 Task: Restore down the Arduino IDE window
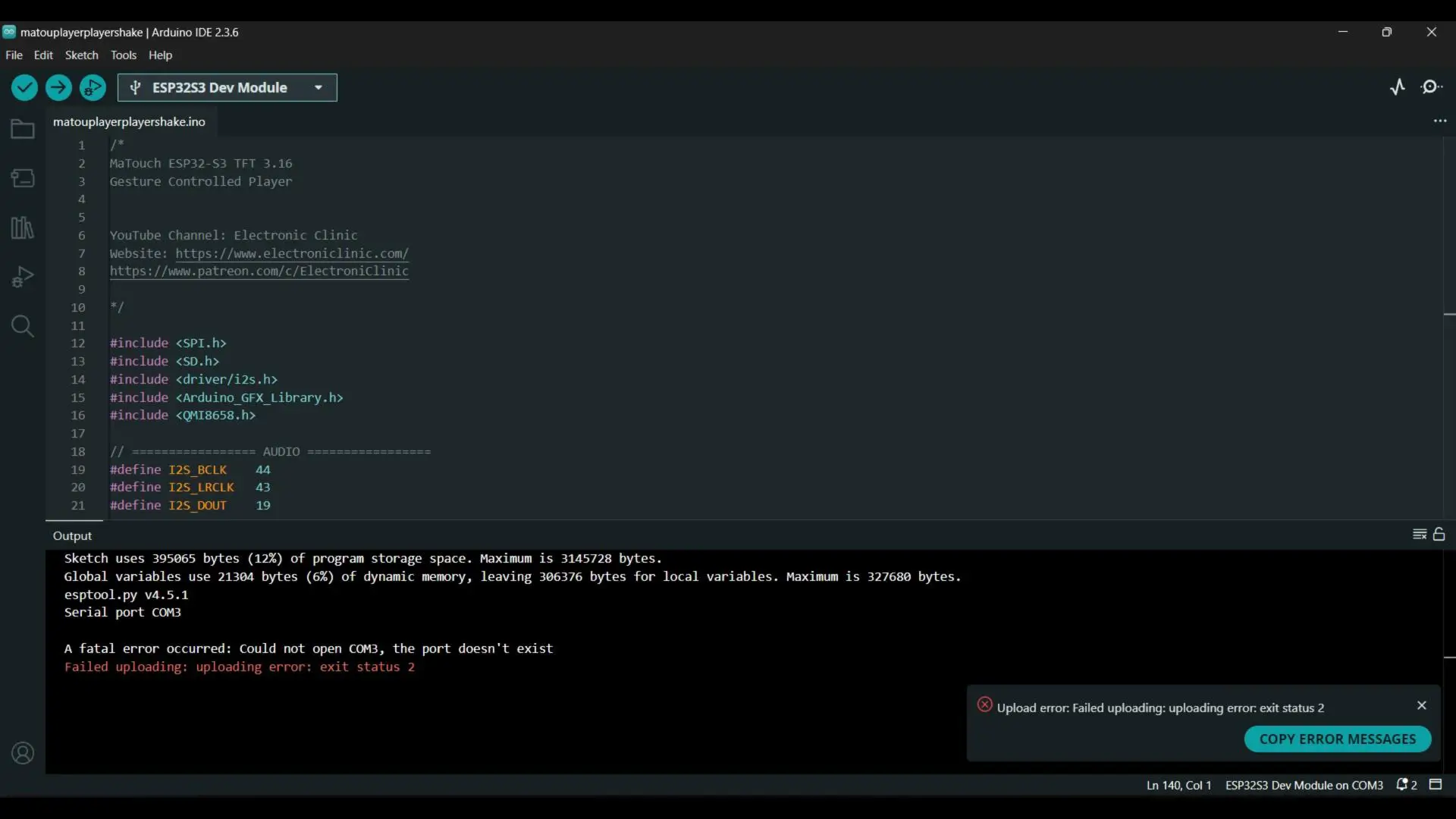click(x=1387, y=32)
